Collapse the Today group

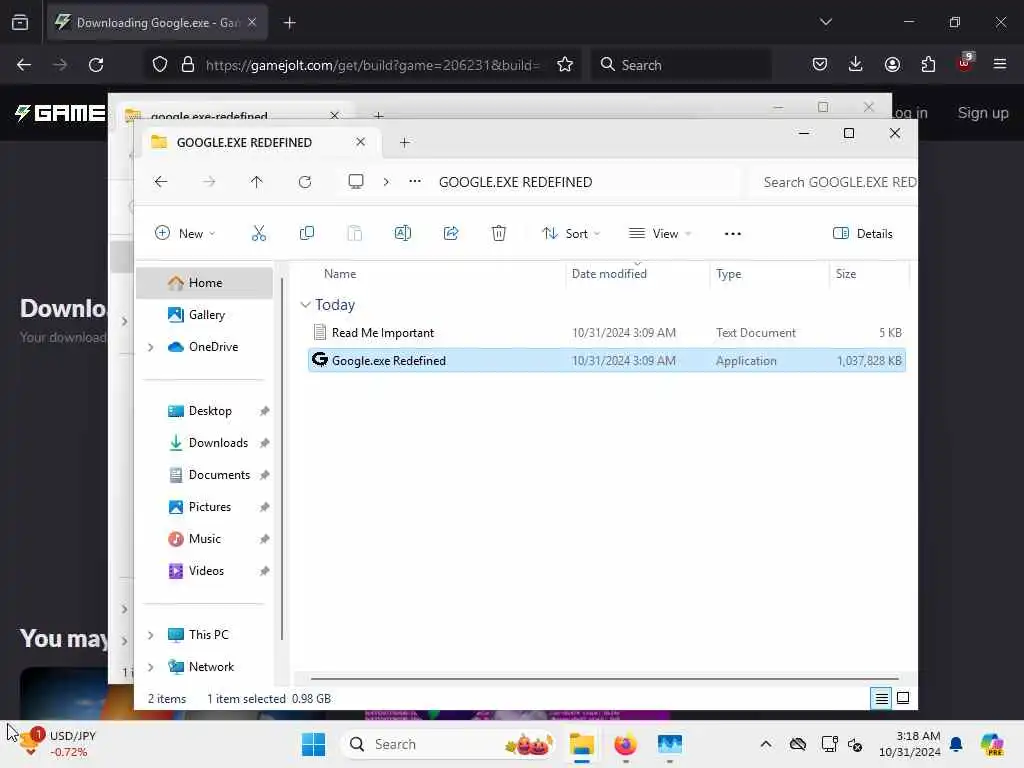[x=305, y=305]
